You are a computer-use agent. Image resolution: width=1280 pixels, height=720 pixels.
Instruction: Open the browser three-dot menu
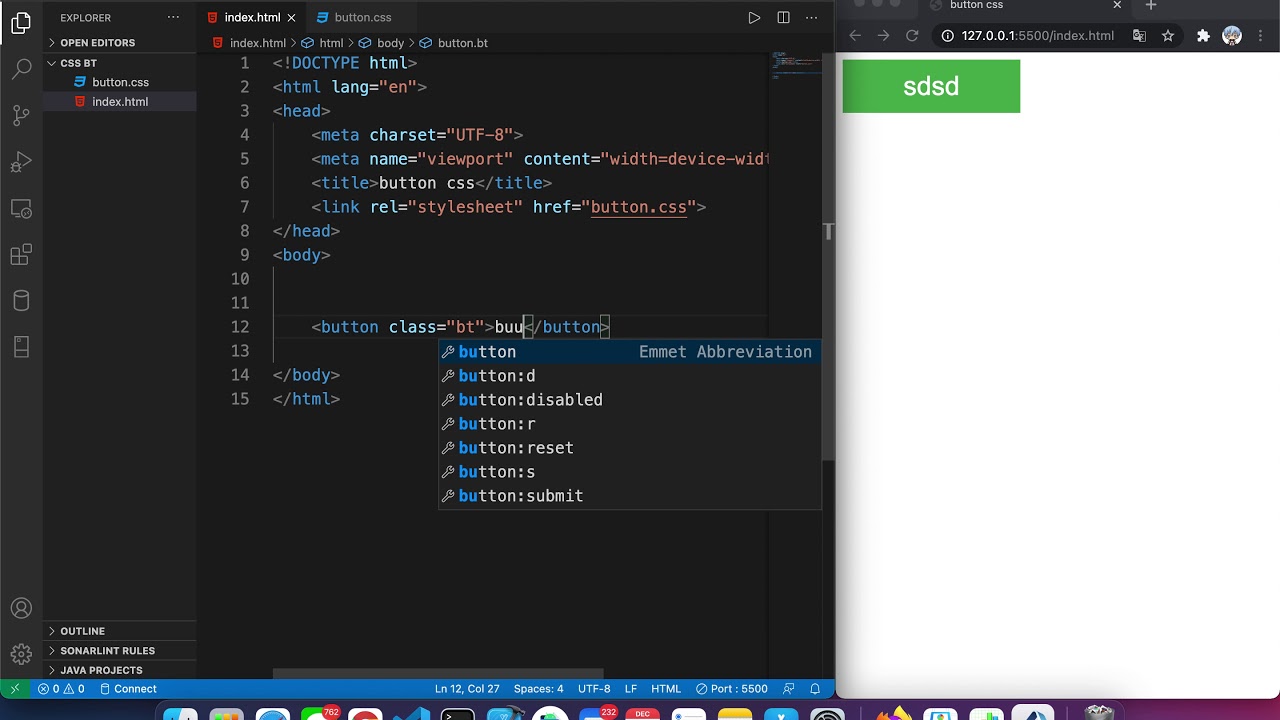[x=1260, y=35]
